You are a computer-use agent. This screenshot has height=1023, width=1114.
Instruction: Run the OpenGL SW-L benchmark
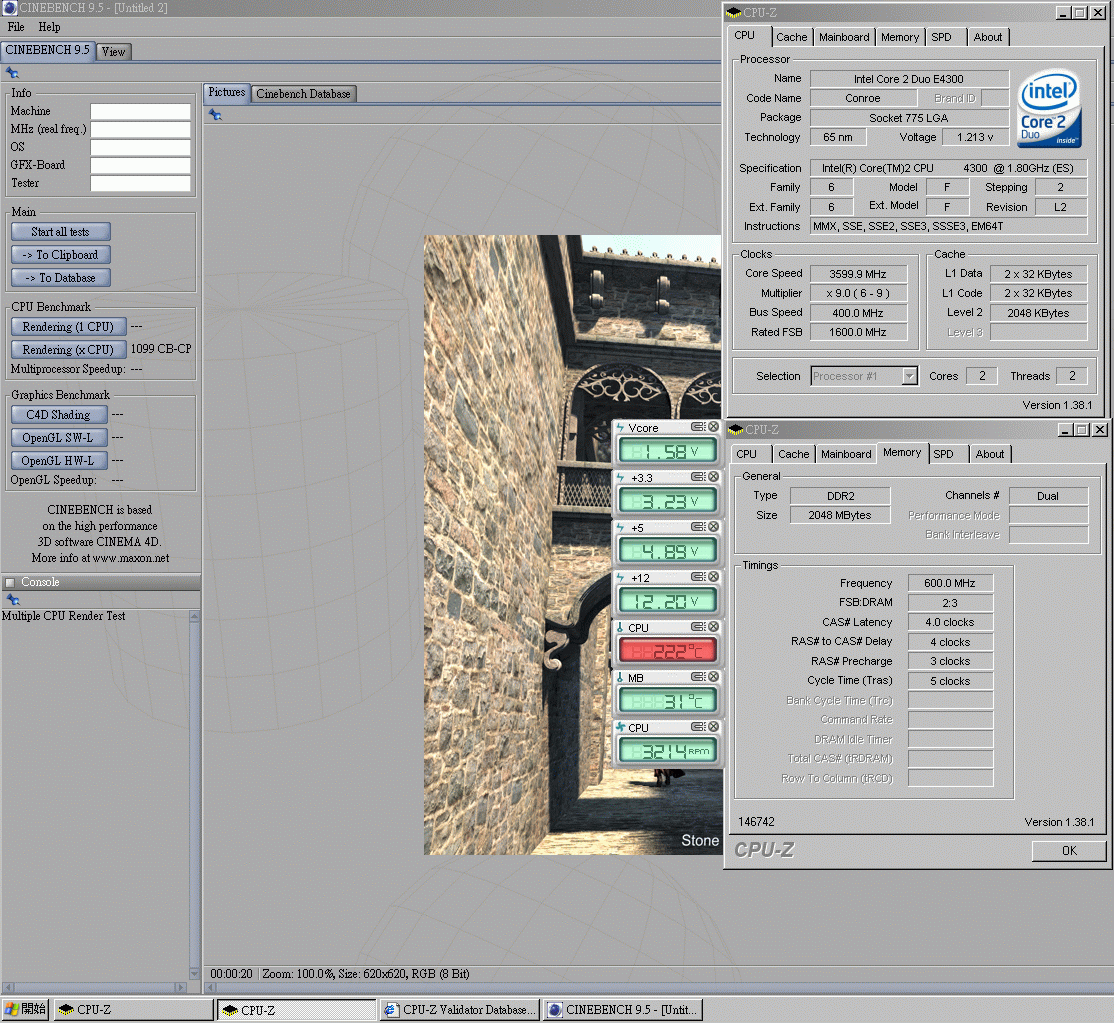point(59,438)
